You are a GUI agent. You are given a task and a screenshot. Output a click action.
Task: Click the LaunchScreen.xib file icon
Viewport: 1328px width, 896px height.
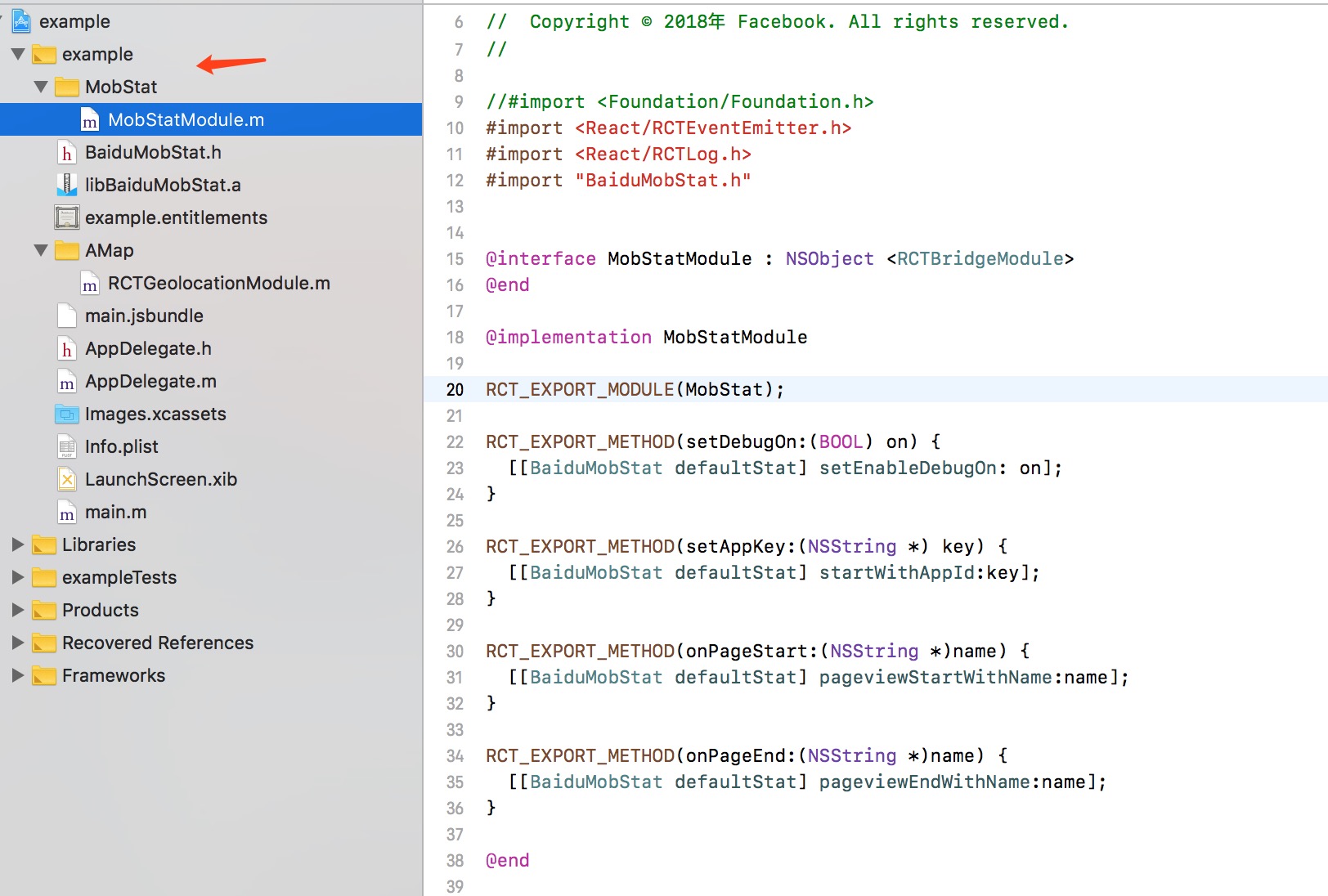coord(67,479)
